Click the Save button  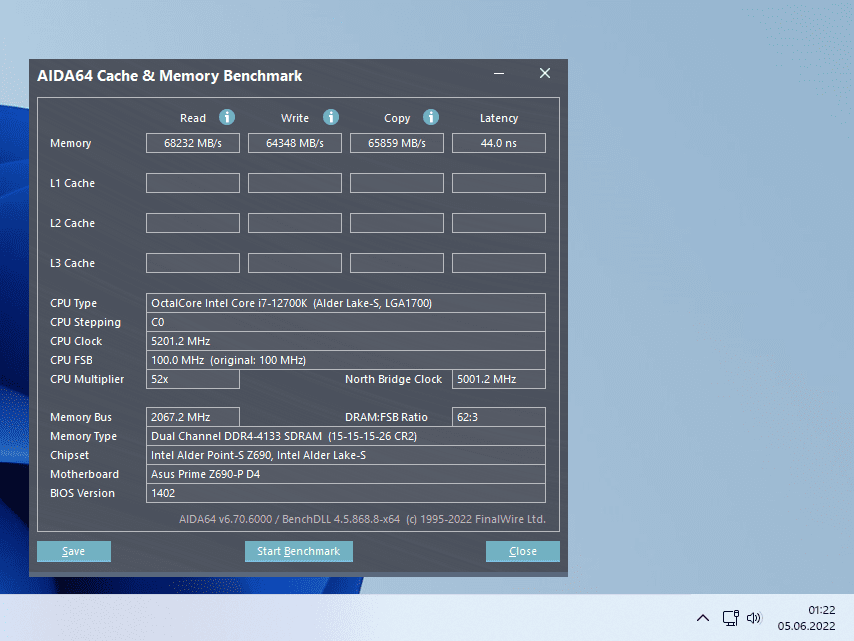[x=74, y=551]
